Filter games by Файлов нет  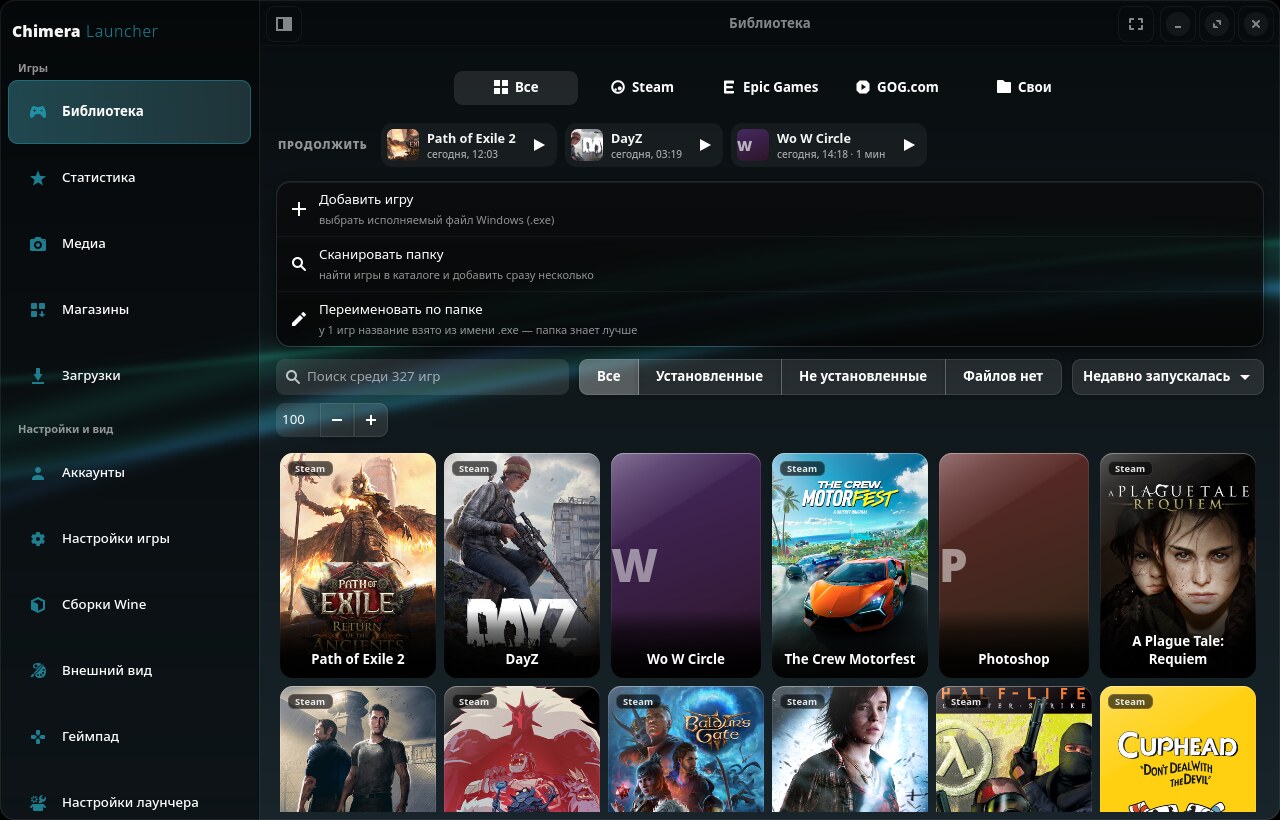[x=1003, y=377]
